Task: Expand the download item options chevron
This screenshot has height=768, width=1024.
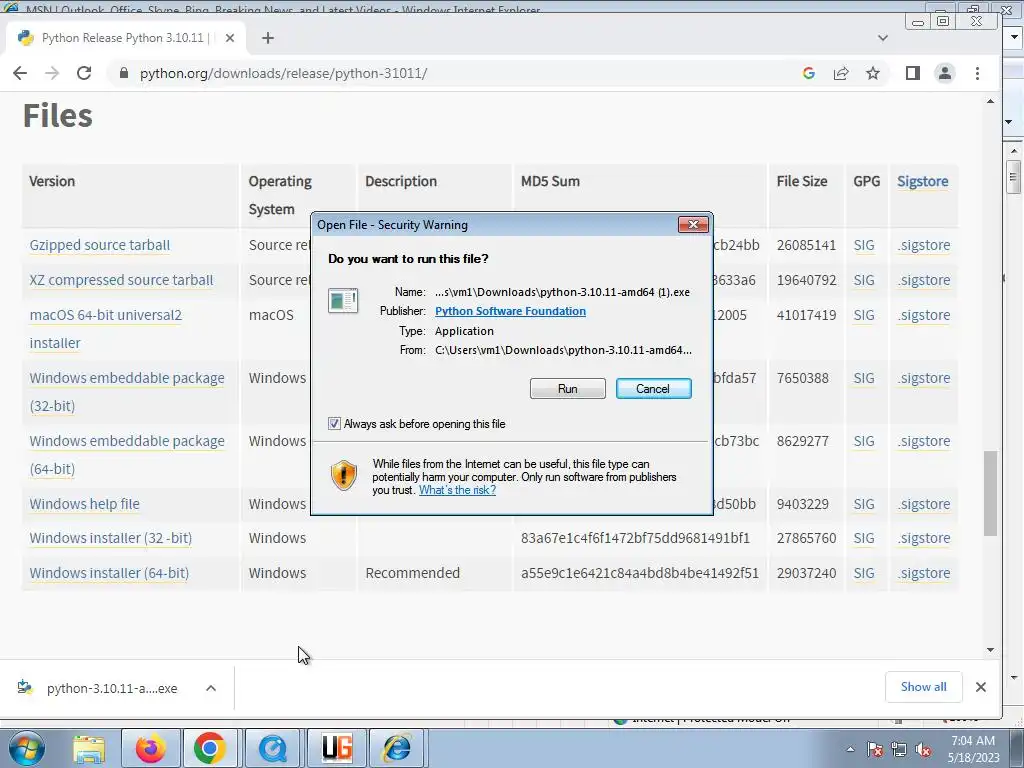Action: [211, 688]
